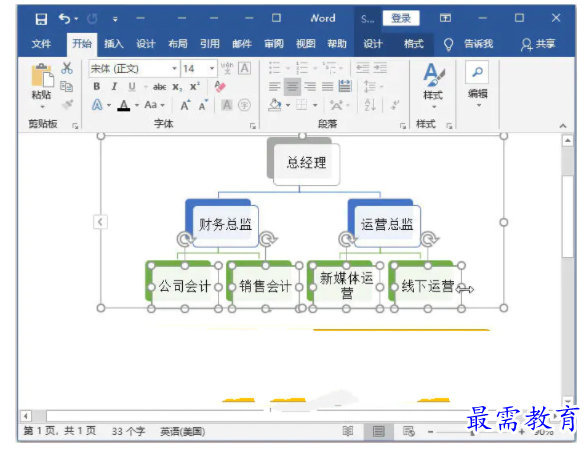Click the vertical scrollbar up arrow
The height and width of the screenshot is (450, 588).
coord(568,141)
